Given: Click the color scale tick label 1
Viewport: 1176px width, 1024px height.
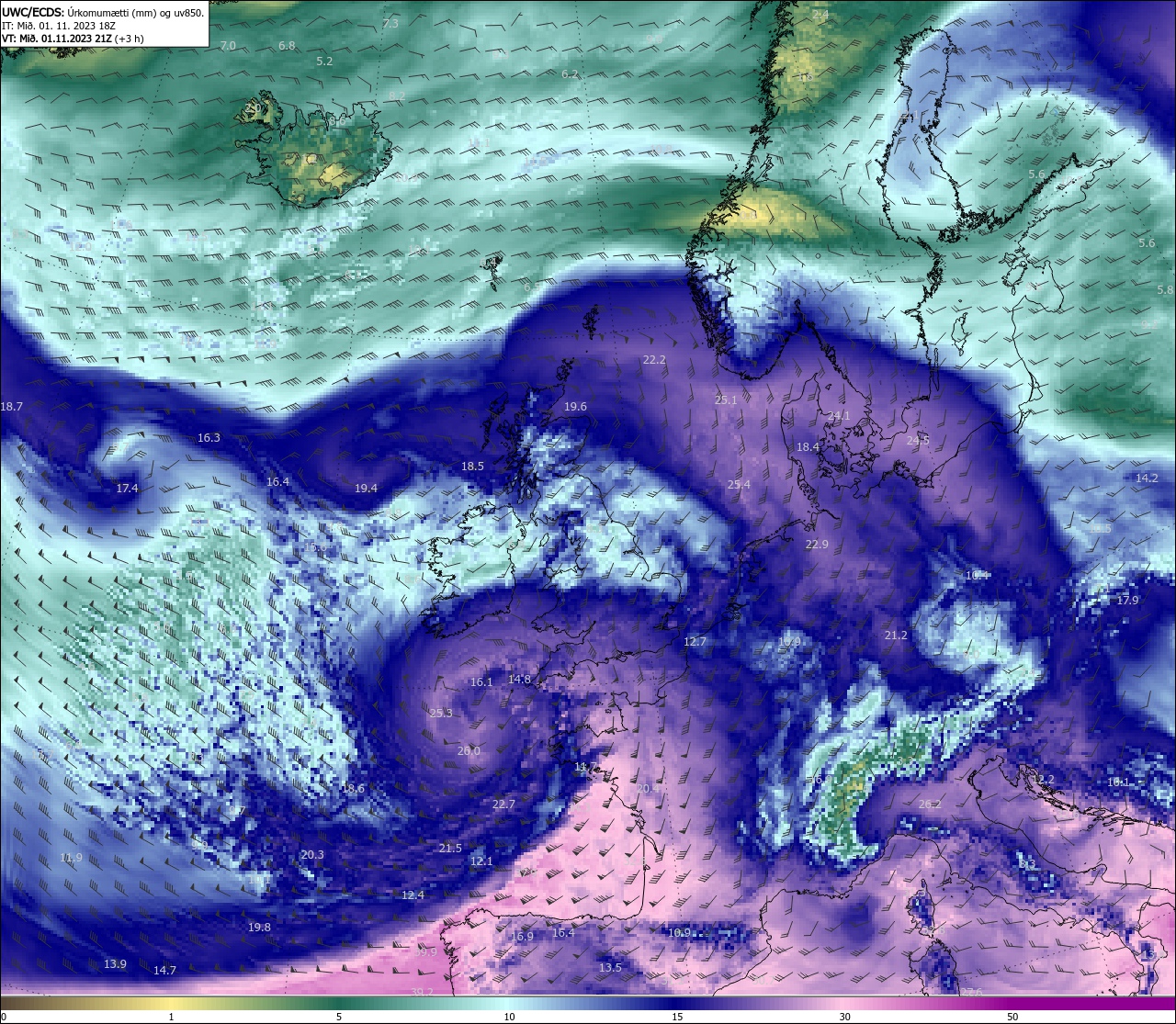Looking at the screenshot, I should pos(171,1017).
